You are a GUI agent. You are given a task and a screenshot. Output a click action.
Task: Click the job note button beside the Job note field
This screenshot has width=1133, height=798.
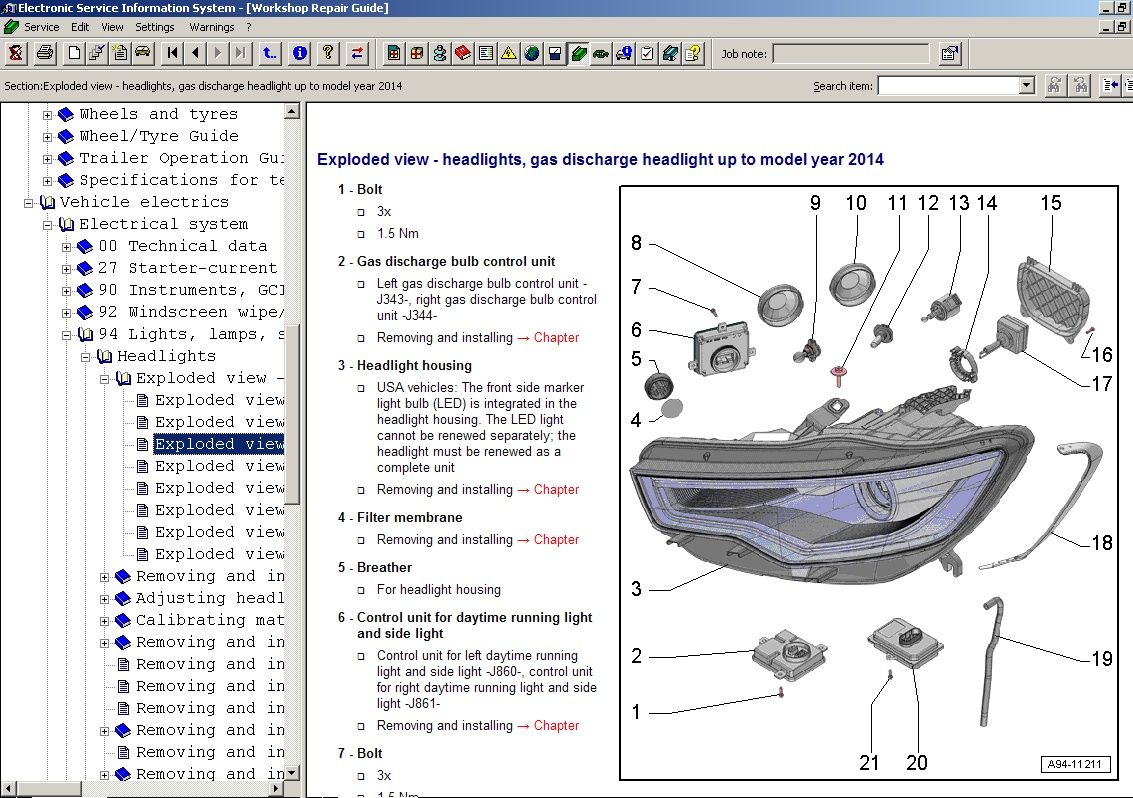point(949,53)
